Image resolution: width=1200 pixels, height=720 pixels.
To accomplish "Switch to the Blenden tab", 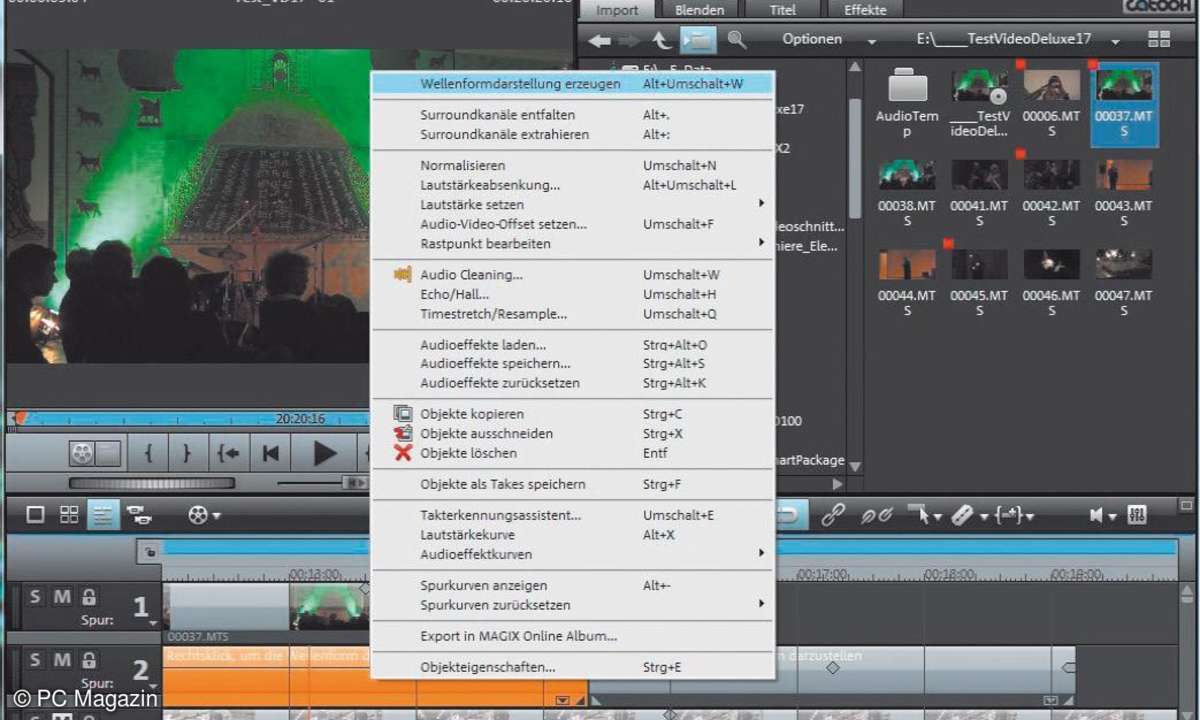I will pos(700,10).
